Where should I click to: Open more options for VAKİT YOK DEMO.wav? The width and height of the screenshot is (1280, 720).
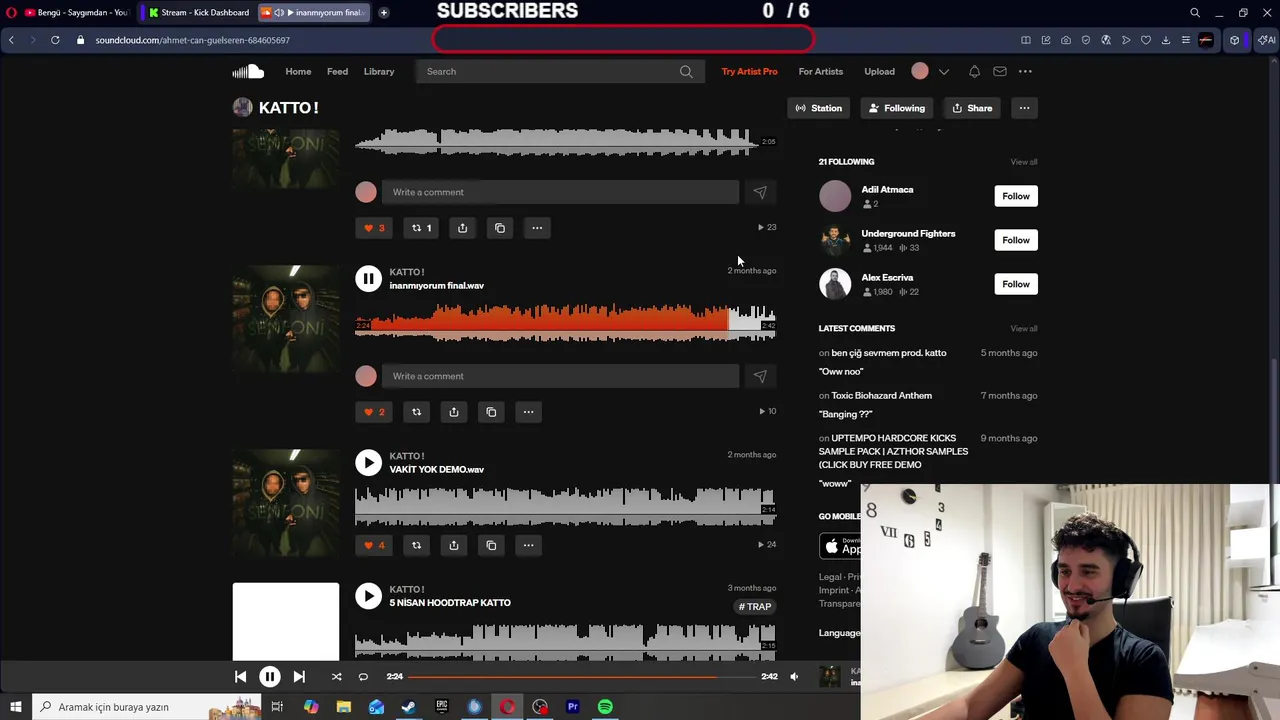coord(528,545)
